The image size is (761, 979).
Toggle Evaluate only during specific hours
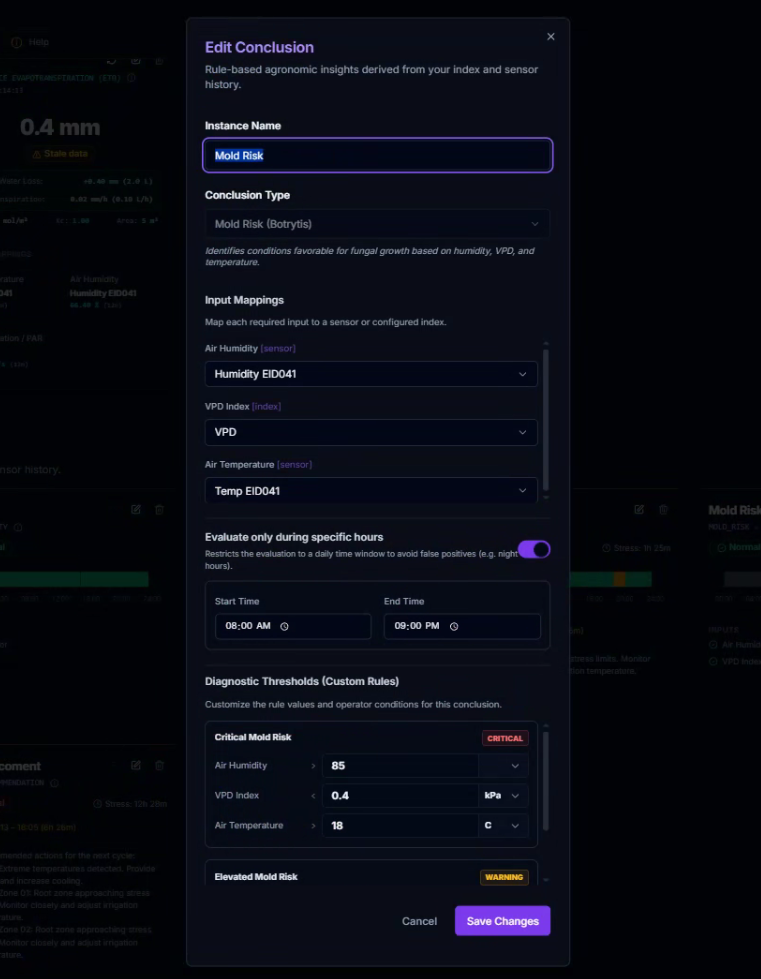(x=534, y=549)
